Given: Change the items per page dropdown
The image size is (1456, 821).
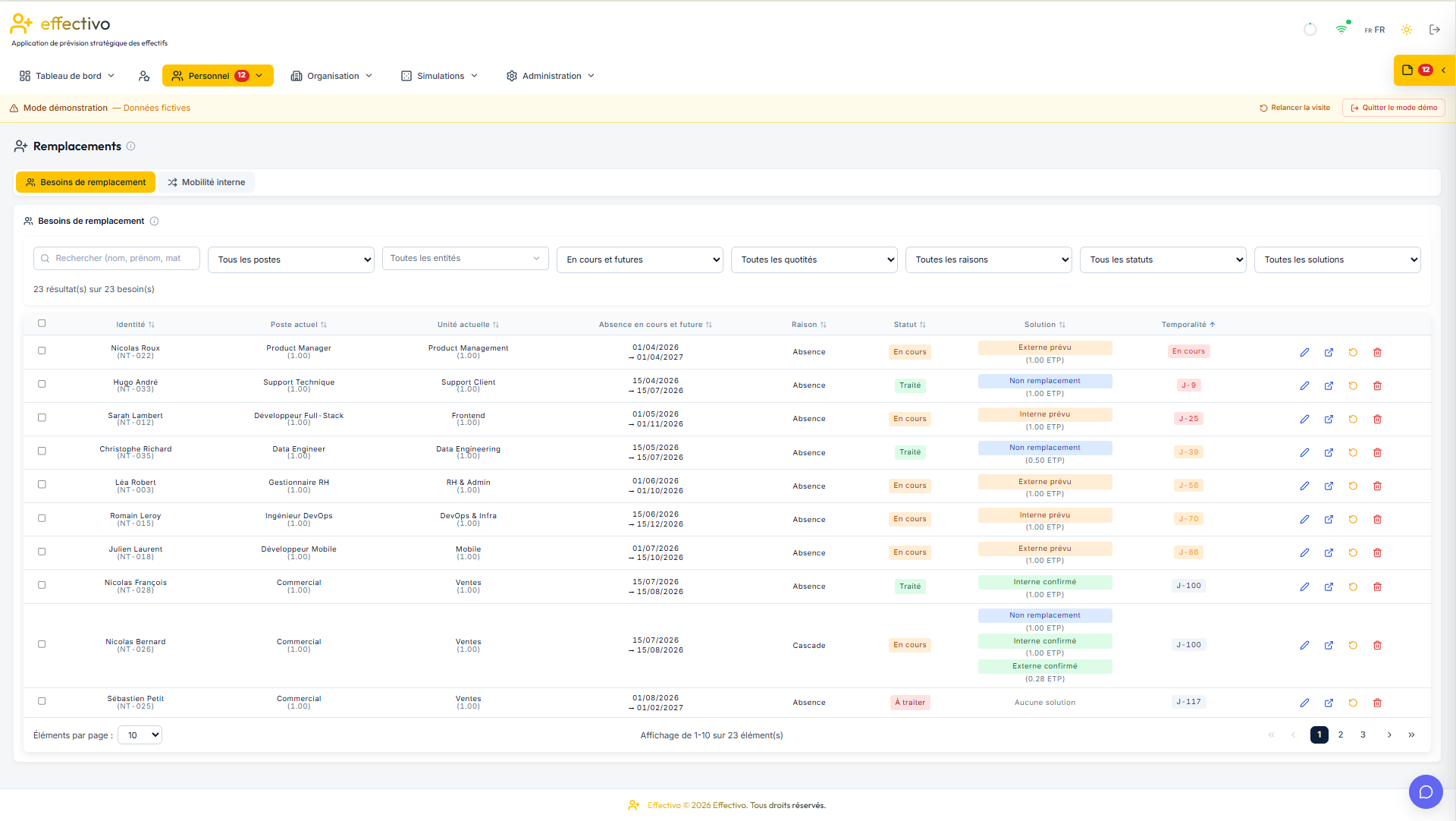Looking at the screenshot, I should tap(140, 735).
